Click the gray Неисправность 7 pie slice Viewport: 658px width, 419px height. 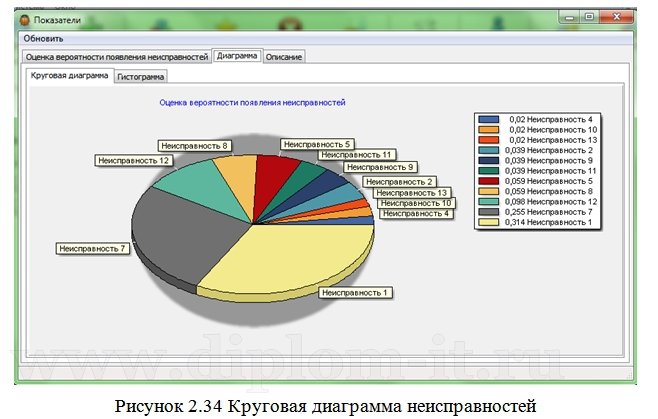pyautogui.click(x=185, y=235)
